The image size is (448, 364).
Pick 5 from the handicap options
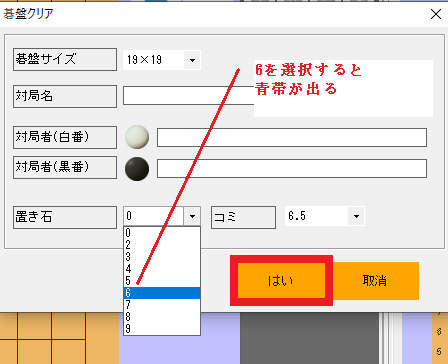click(x=162, y=281)
